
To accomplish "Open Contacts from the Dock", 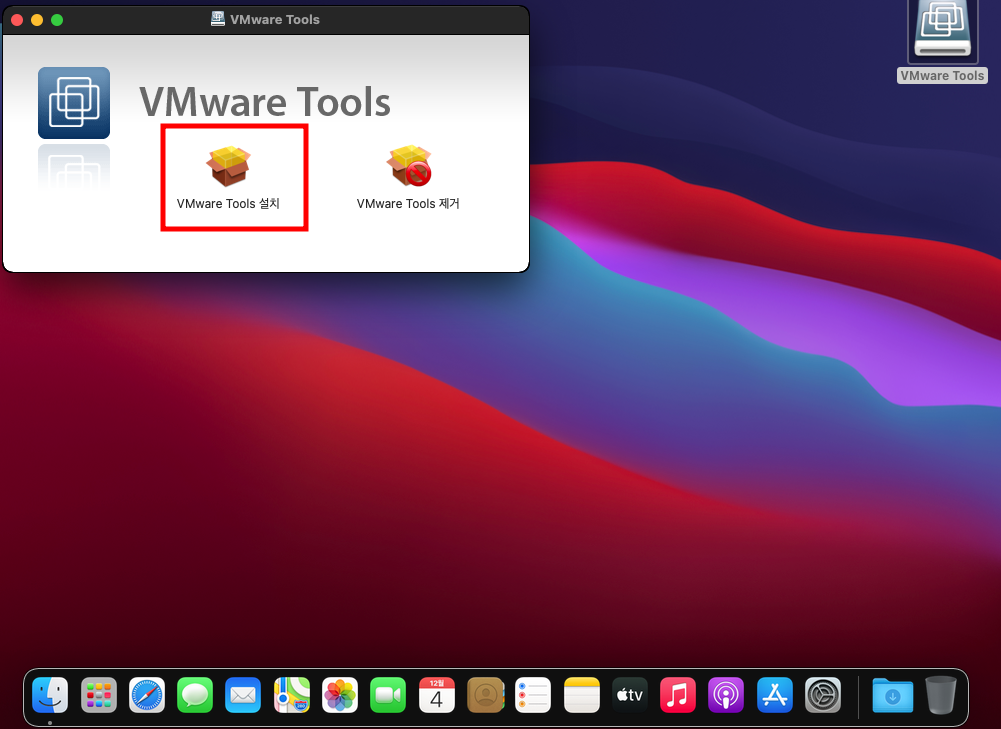I will point(485,695).
